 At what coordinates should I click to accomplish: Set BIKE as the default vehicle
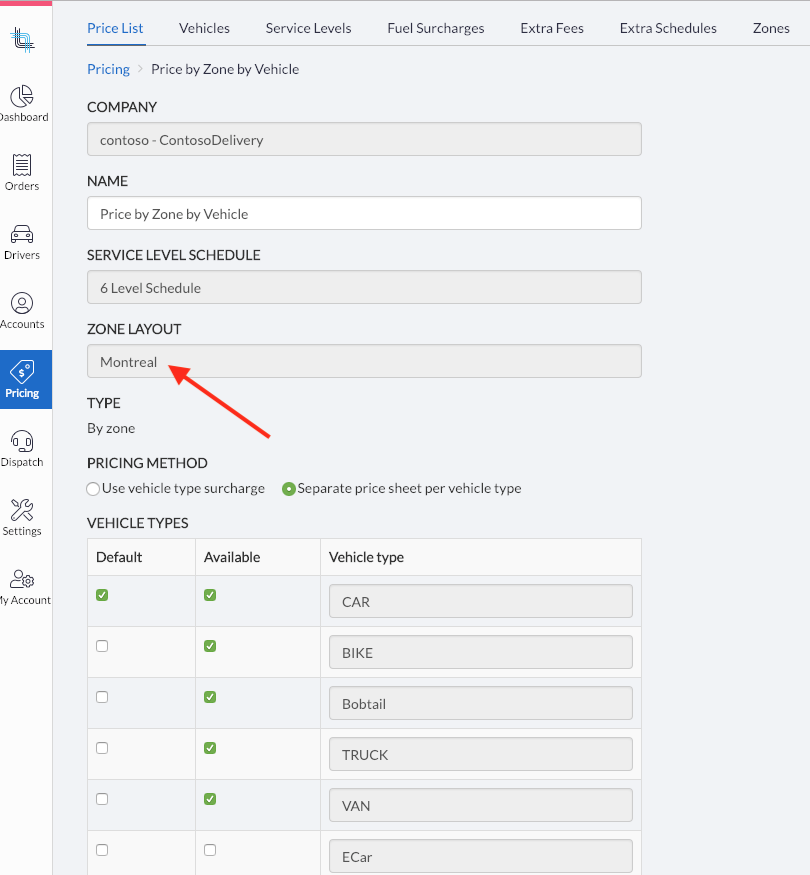(102, 646)
